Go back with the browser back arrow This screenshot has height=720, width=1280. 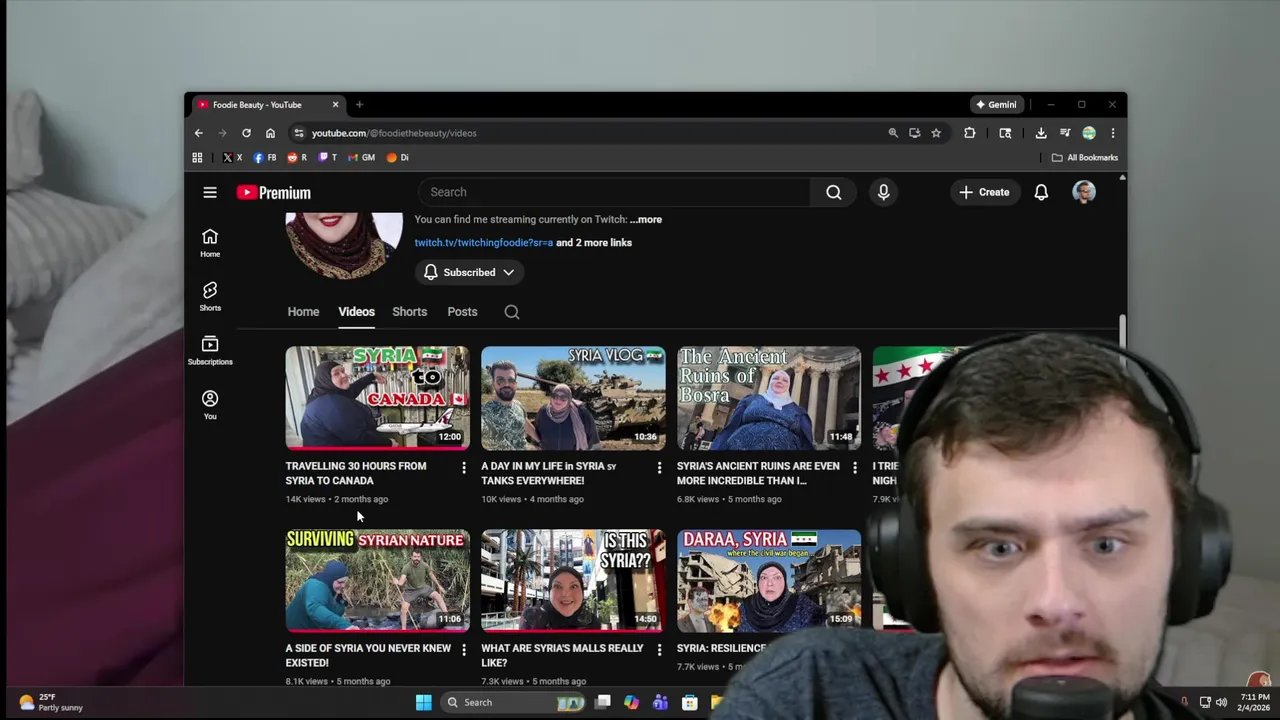[199, 133]
